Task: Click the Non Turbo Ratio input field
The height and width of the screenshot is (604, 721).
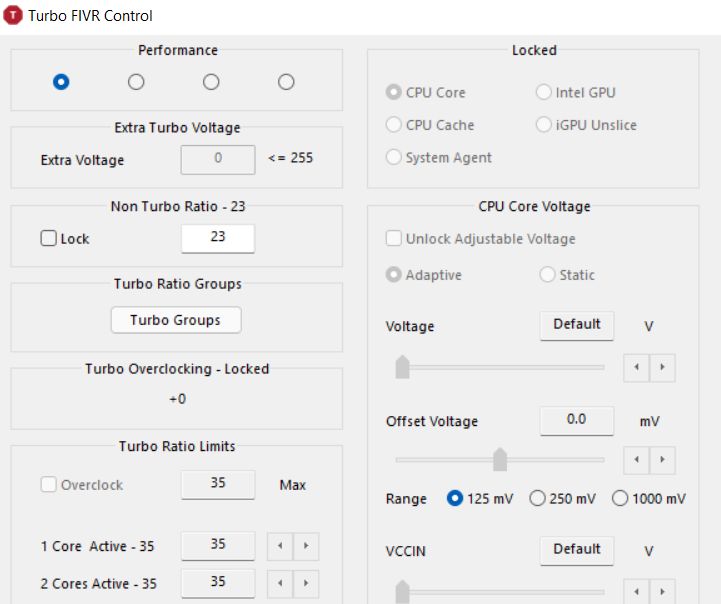Action: click(x=217, y=238)
